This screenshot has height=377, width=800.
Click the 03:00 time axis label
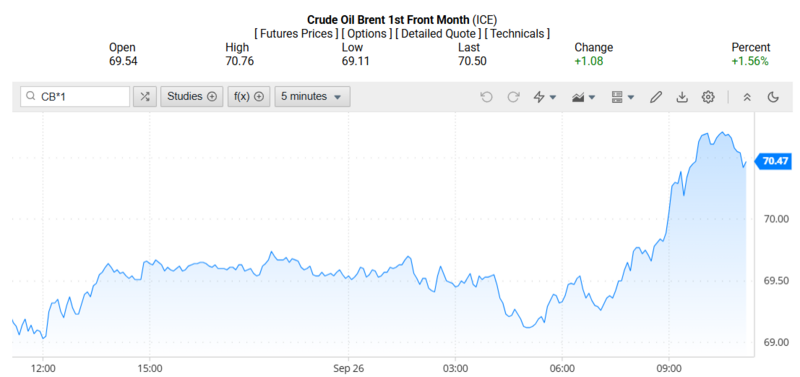point(455,367)
